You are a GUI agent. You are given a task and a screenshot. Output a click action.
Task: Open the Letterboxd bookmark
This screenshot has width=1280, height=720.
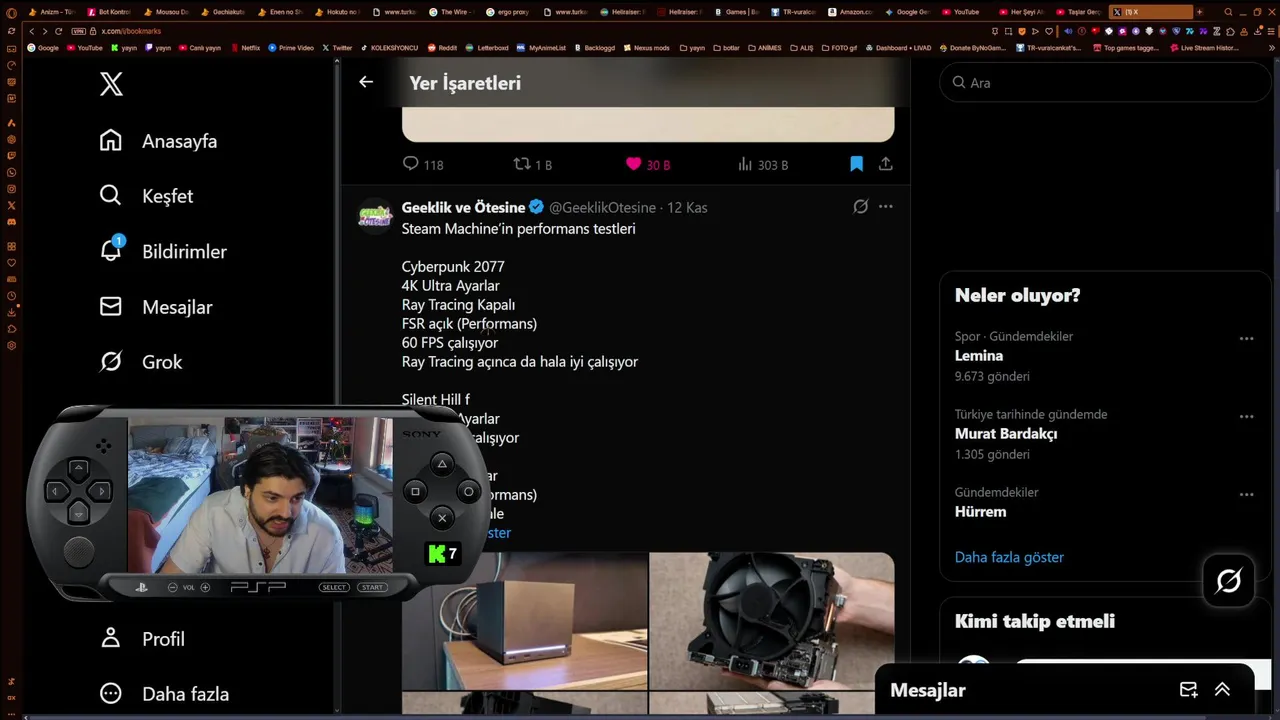click(487, 48)
